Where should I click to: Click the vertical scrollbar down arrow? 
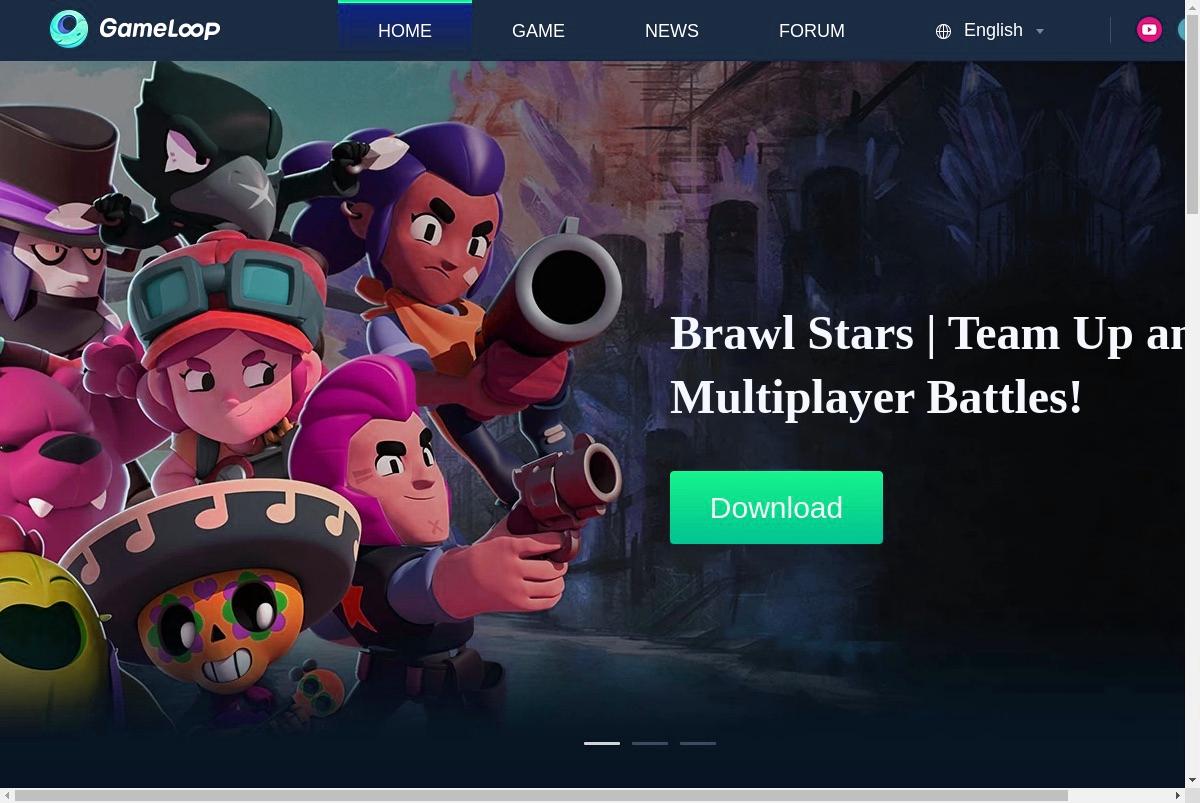pos(1192,780)
